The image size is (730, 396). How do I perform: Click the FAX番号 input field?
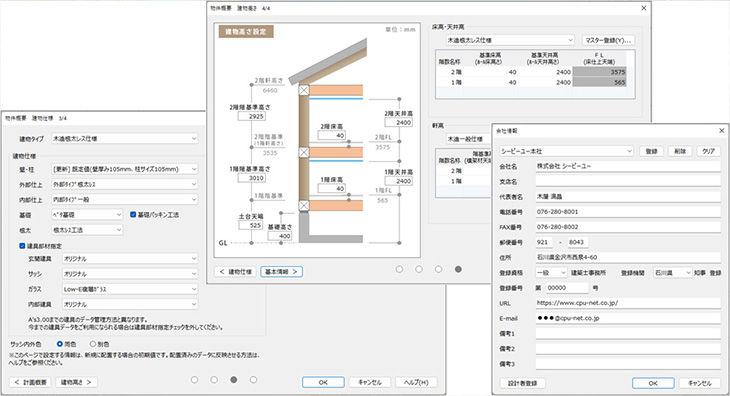coord(628,227)
